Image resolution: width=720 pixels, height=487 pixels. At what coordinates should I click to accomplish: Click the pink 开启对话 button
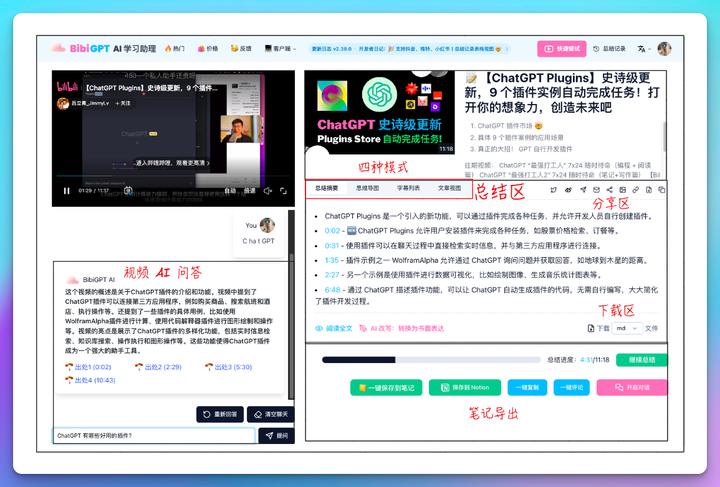[x=632, y=387]
